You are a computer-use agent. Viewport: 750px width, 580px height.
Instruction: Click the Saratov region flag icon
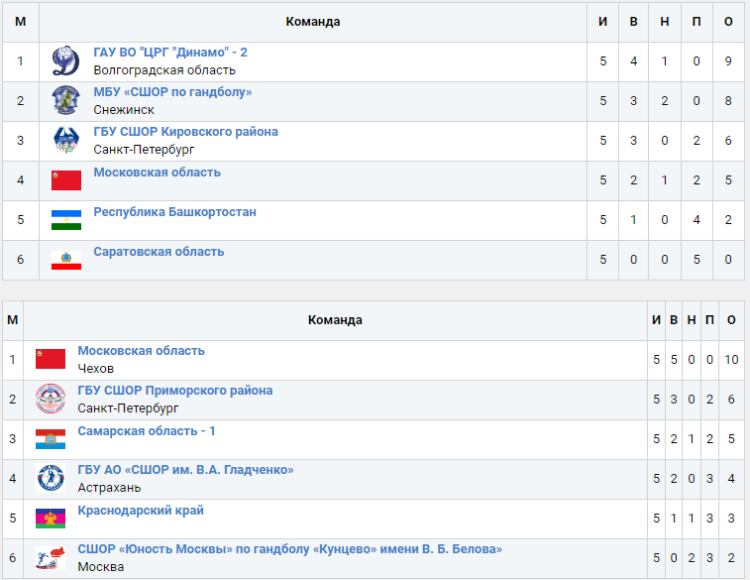point(66,260)
